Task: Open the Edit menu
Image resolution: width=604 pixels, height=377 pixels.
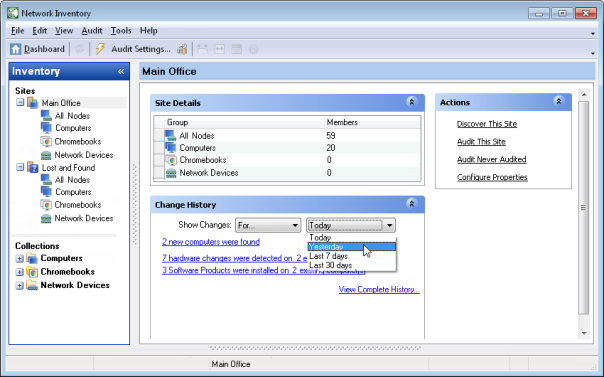Action: pos(39,30)
